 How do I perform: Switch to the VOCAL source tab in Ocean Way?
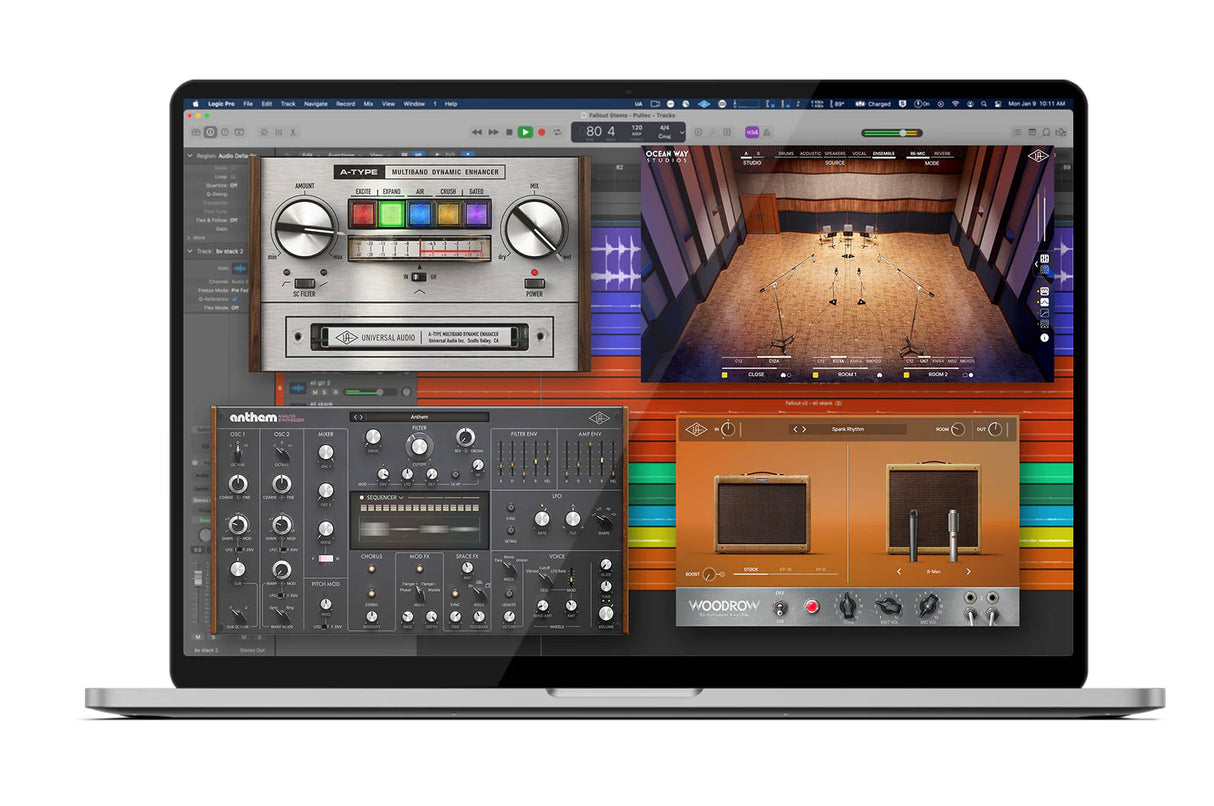(x=859, y=153)
